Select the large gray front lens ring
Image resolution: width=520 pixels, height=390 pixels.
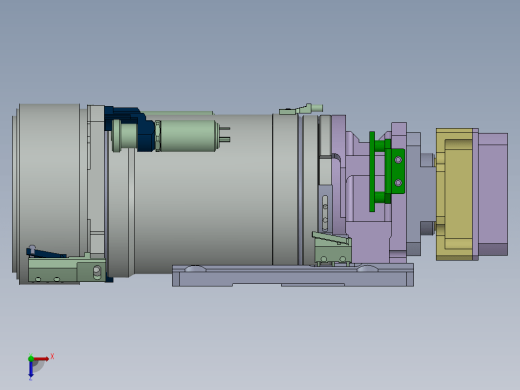(x=49, y=193)
